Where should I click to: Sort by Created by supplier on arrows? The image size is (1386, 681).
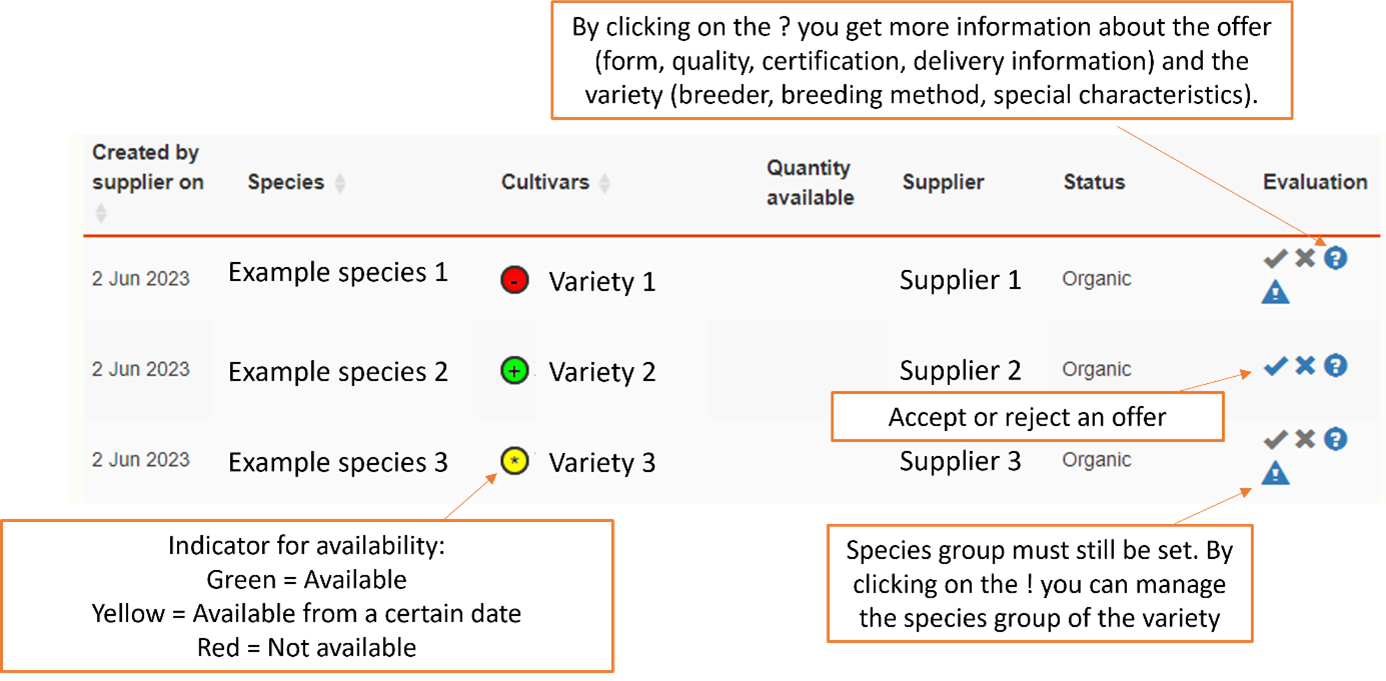click(x=99, y=212)
